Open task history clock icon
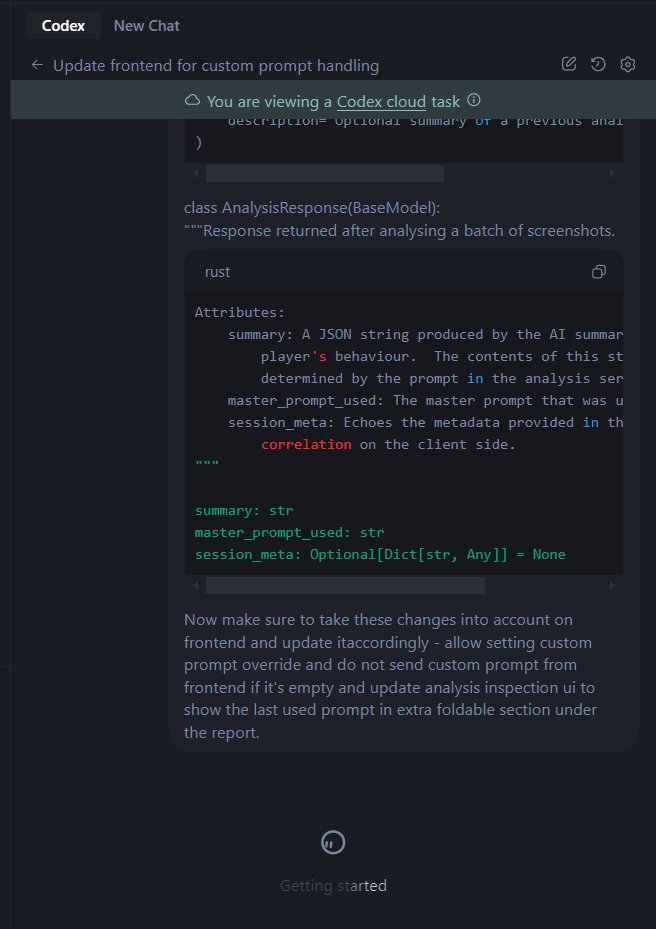Screen dimensions: 656x929 click(598, 64)
